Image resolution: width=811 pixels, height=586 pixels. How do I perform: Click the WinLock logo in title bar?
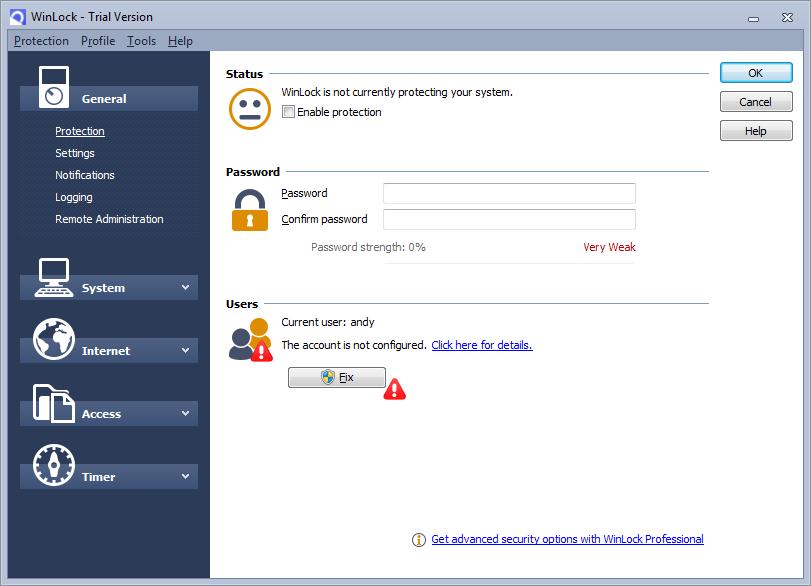pos(18,17)
